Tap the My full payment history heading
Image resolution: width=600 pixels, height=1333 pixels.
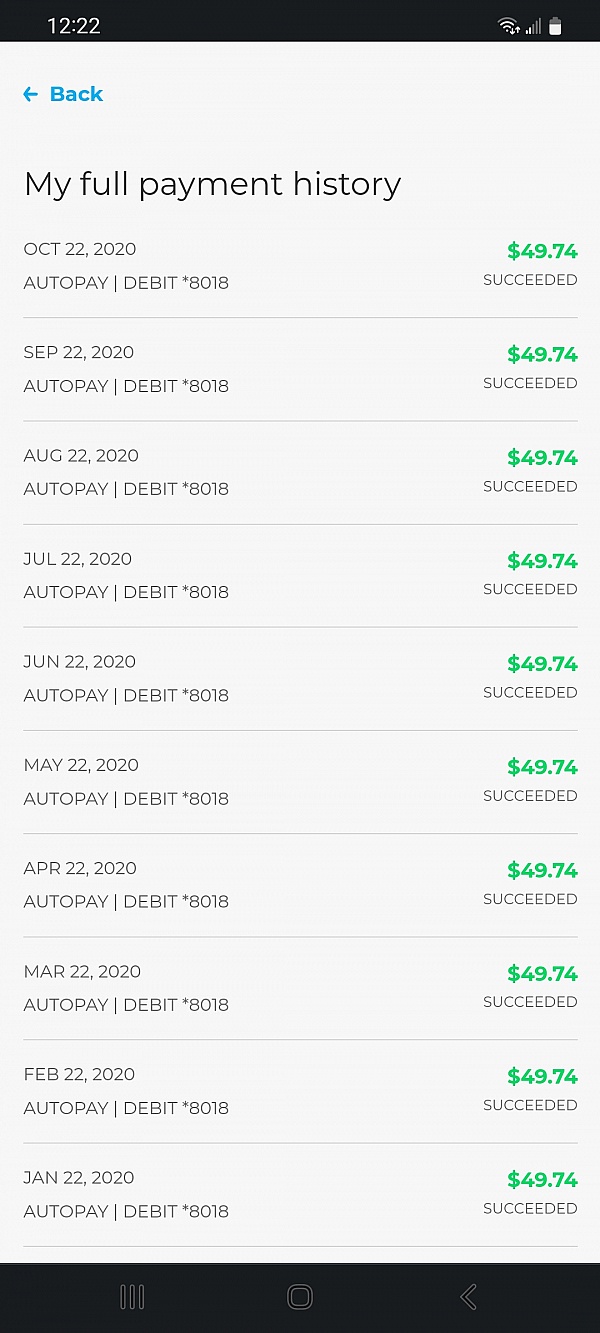point(212,184)
